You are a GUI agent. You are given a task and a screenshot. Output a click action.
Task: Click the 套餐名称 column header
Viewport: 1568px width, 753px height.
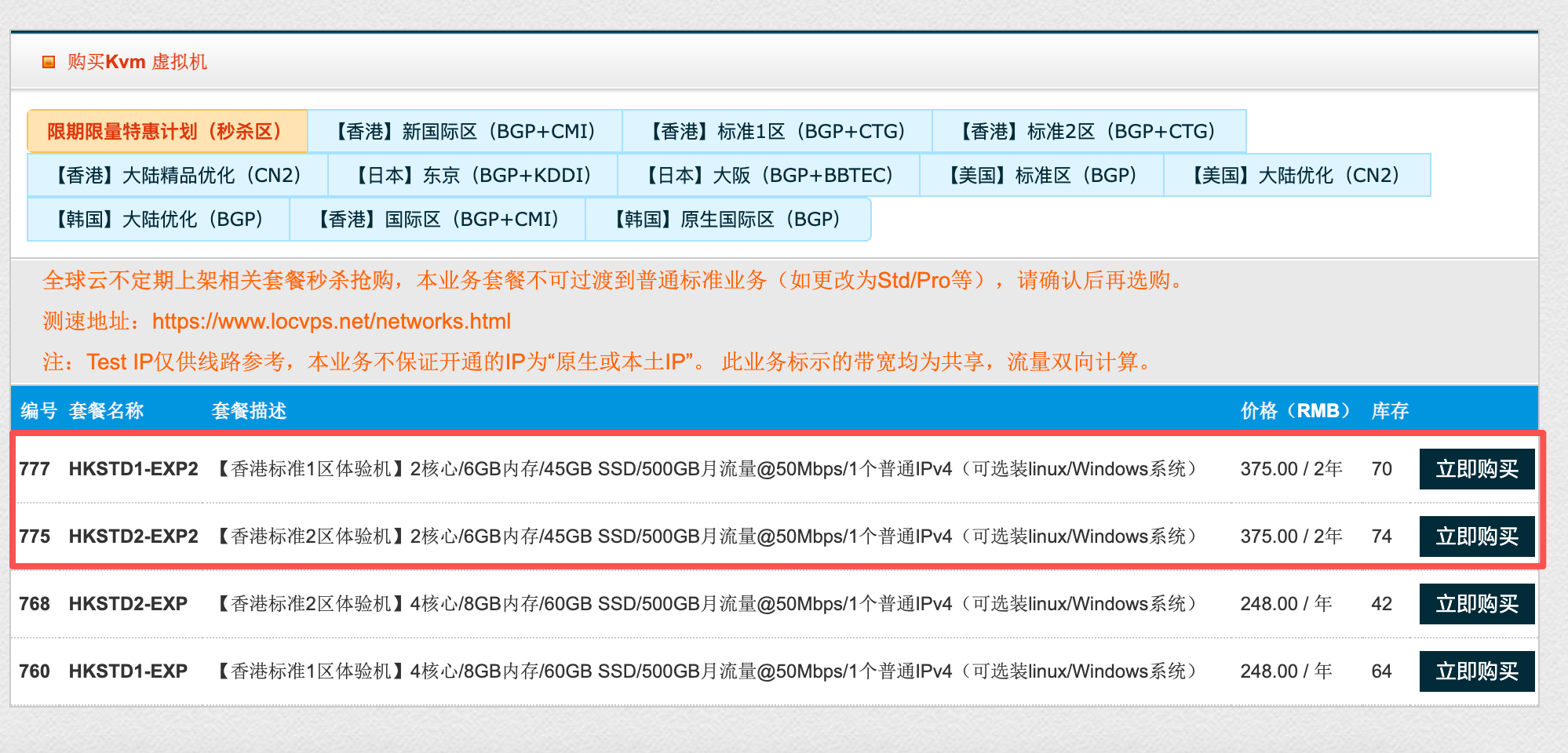click(x=106, y=411)
